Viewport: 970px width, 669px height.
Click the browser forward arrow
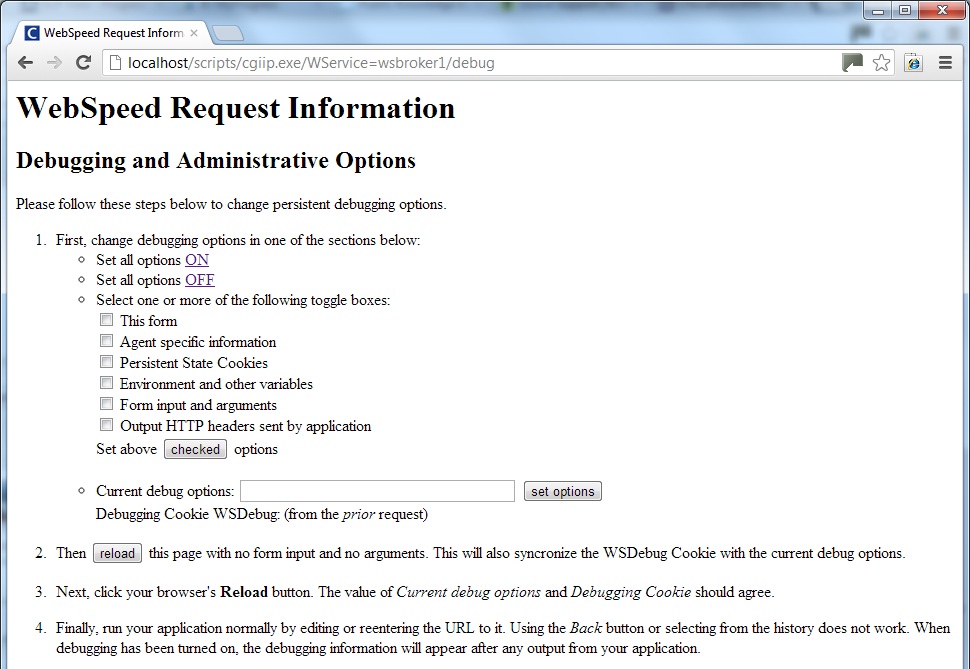pyautogui.click(x=54, y=62)
